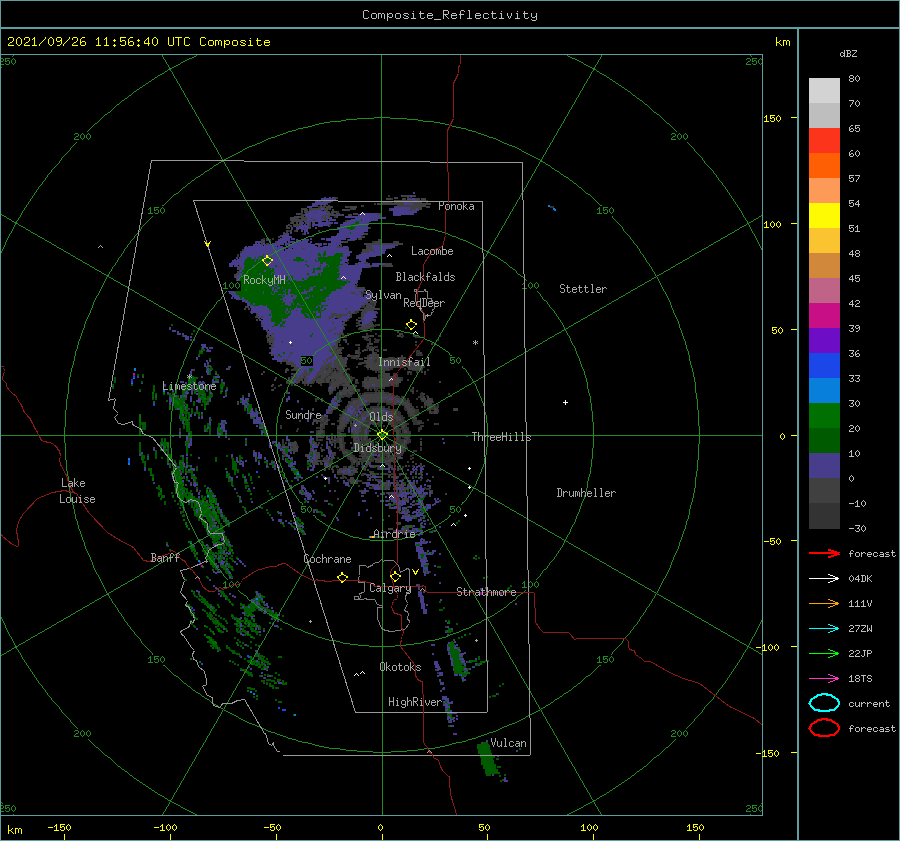Click the yellow radar site marker at center
The width and height of the screenshot is (900, 841).
(382, 435)
